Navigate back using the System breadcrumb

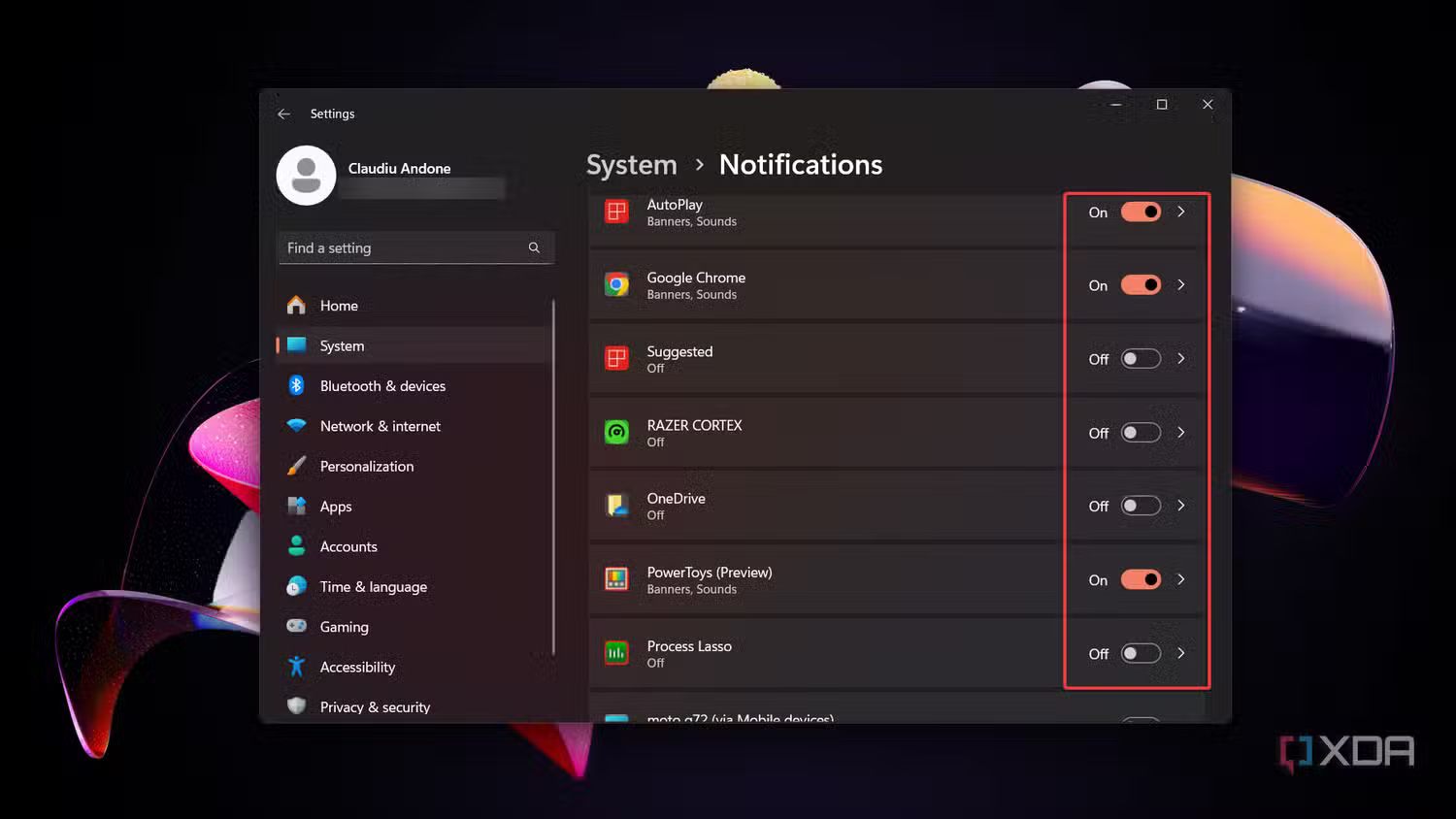(x=631, y=164)
